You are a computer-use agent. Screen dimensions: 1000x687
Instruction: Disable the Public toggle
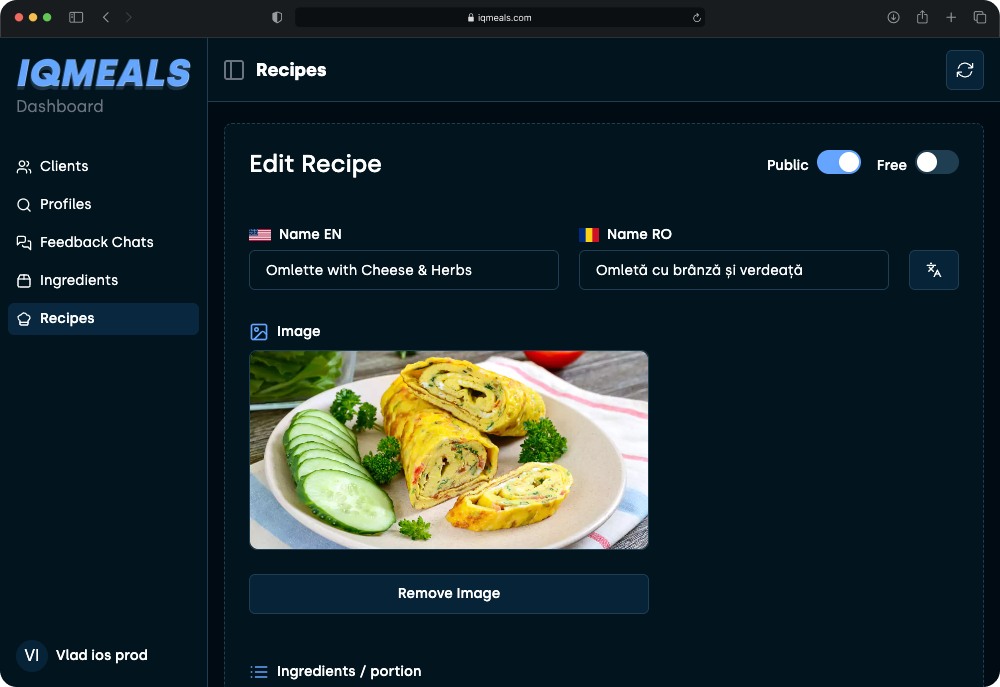(839, 161)
